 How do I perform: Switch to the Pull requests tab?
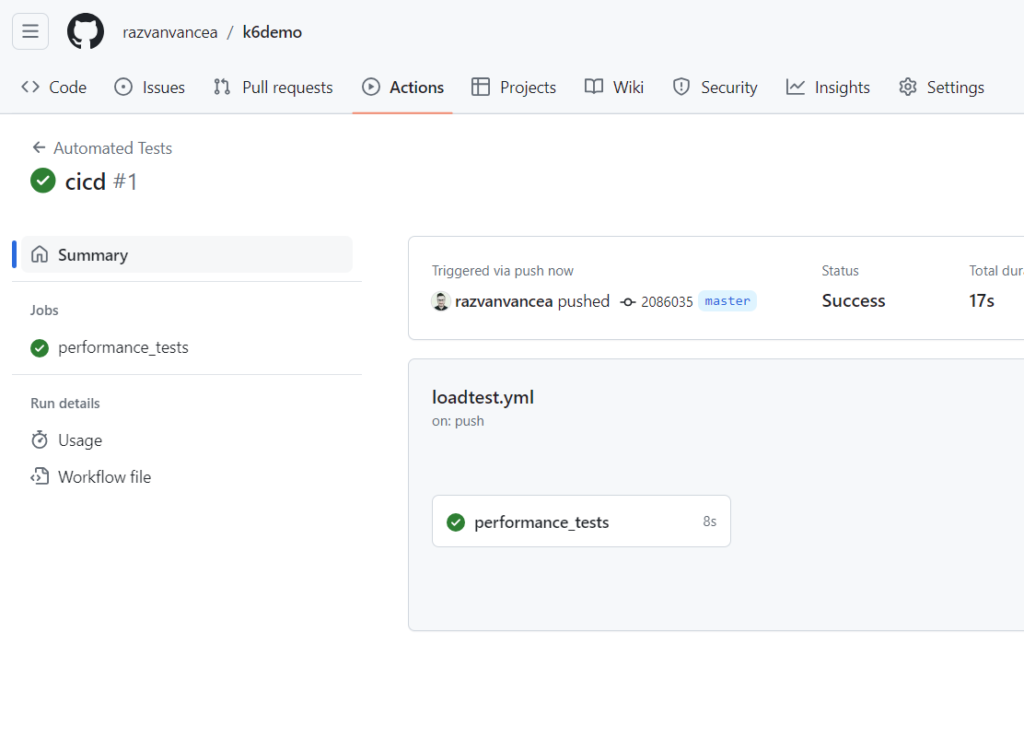(273, 87)
